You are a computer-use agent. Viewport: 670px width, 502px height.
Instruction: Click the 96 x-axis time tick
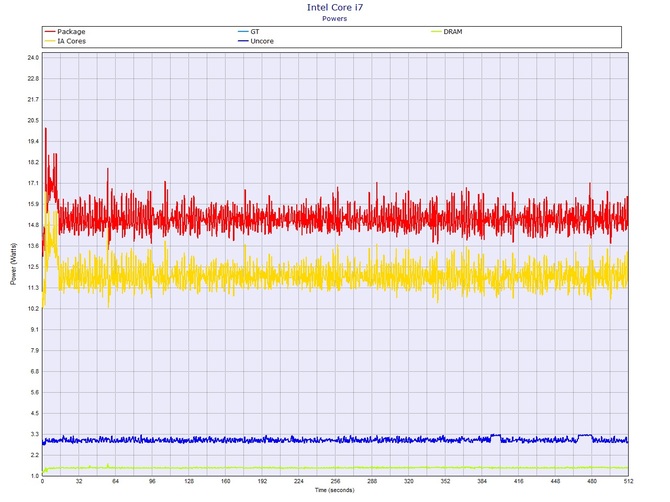click(152, 481)
